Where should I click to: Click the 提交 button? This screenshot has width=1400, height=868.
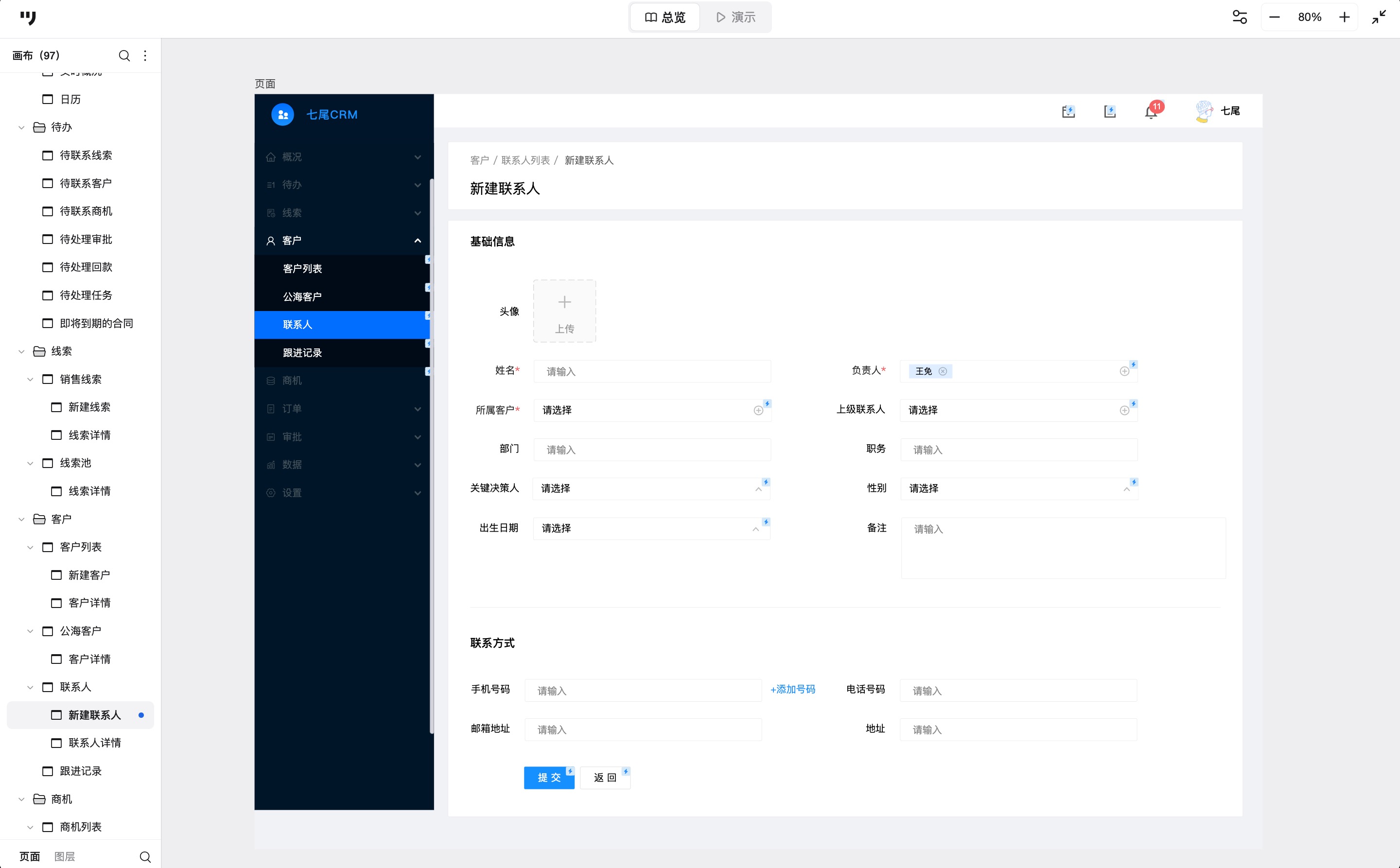(548, 777)
